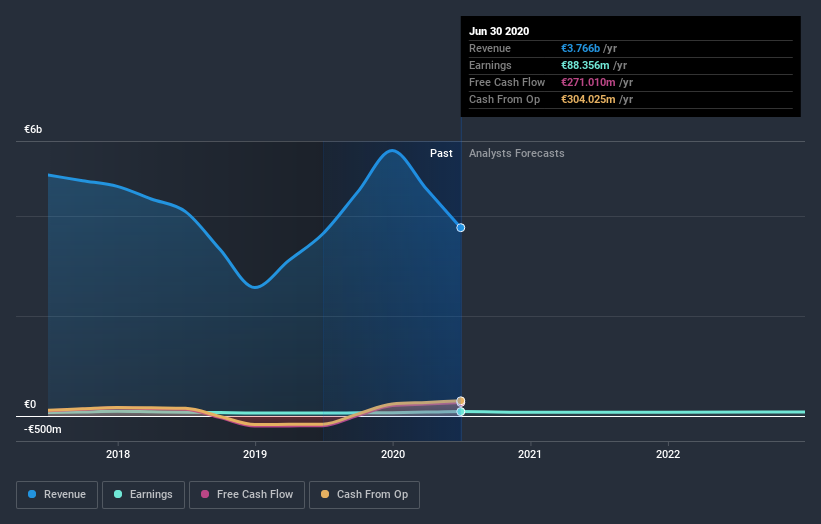This screenshot has height=524, width=821.
Task: Toggle the Earnings series legend button
Action: pos(143,495)
